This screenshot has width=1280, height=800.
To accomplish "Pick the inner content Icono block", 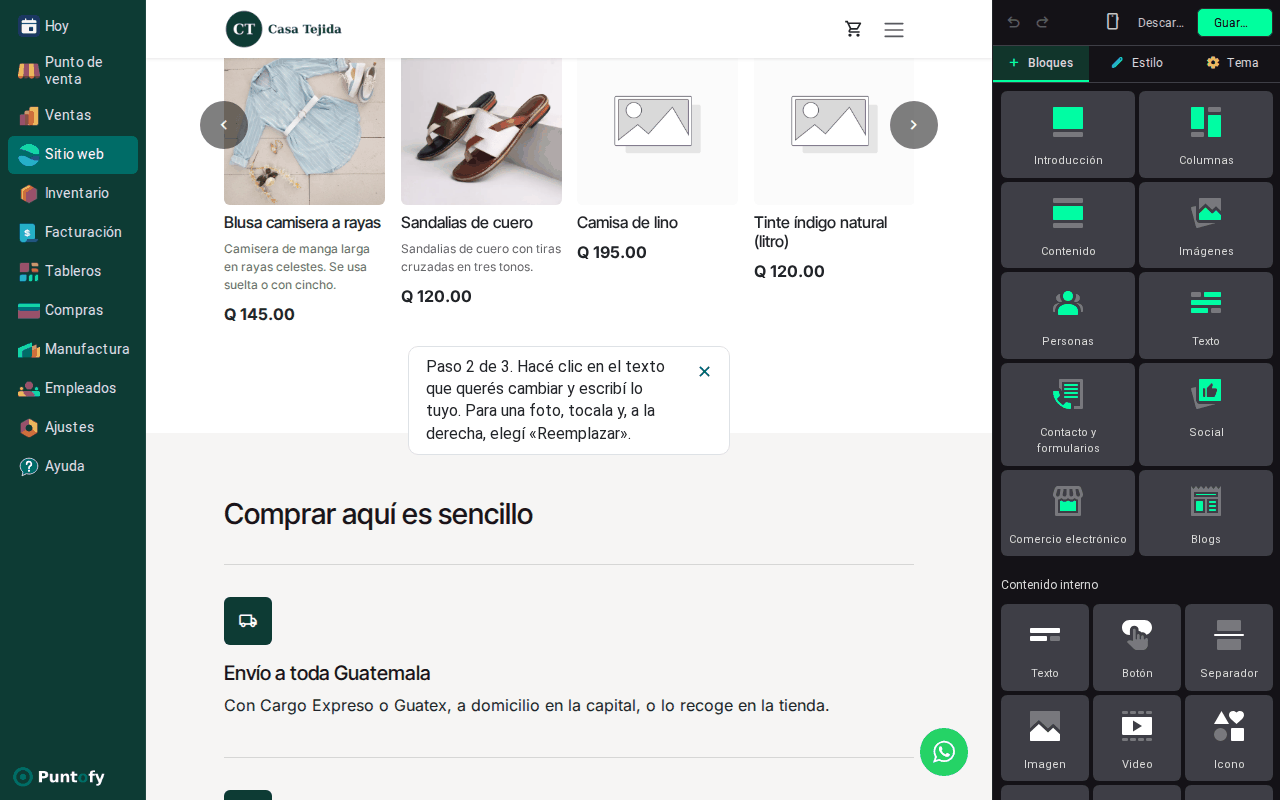I will click(x=1229, y=738).
